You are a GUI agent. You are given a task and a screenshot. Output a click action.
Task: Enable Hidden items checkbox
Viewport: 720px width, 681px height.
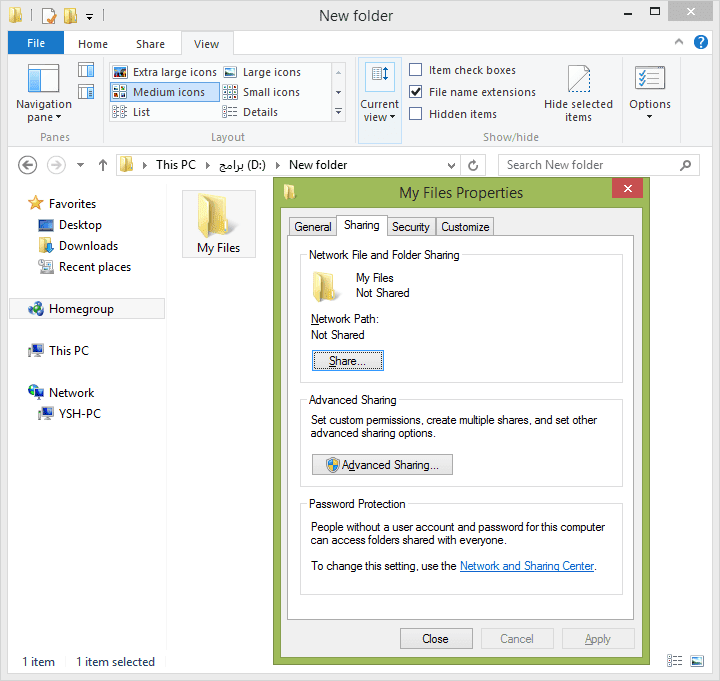[416, 113]
